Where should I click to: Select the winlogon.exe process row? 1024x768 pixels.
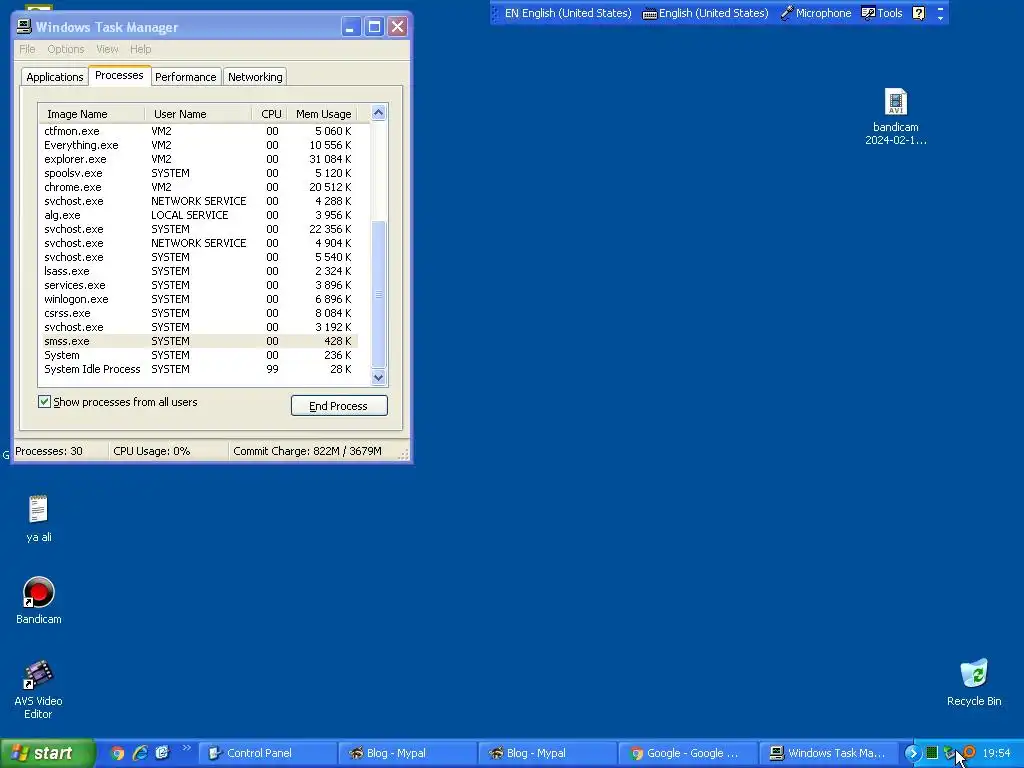click(199, 299)
